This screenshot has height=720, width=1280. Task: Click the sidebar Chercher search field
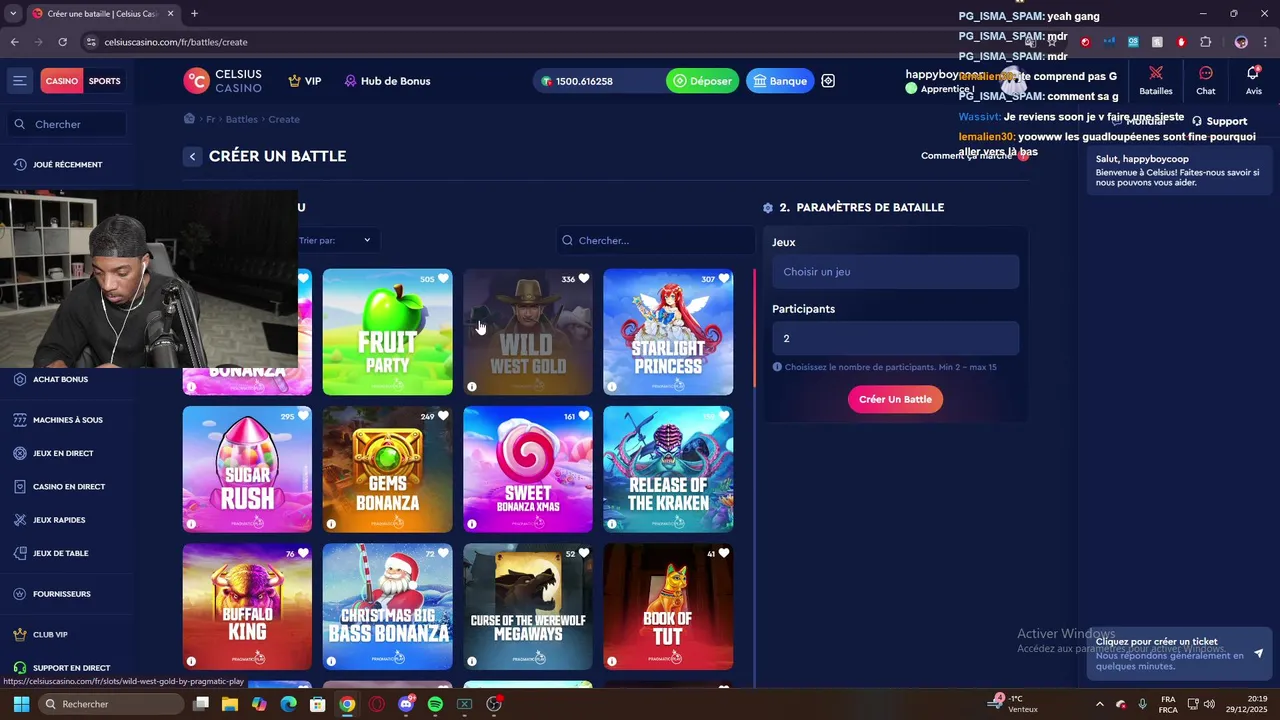click(x=69, y=124)
